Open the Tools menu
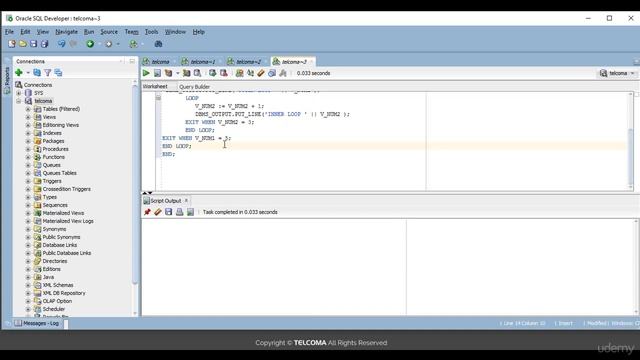Image resolution: width=640 pixels, height=360 pixels. click(x=151, y=32)
